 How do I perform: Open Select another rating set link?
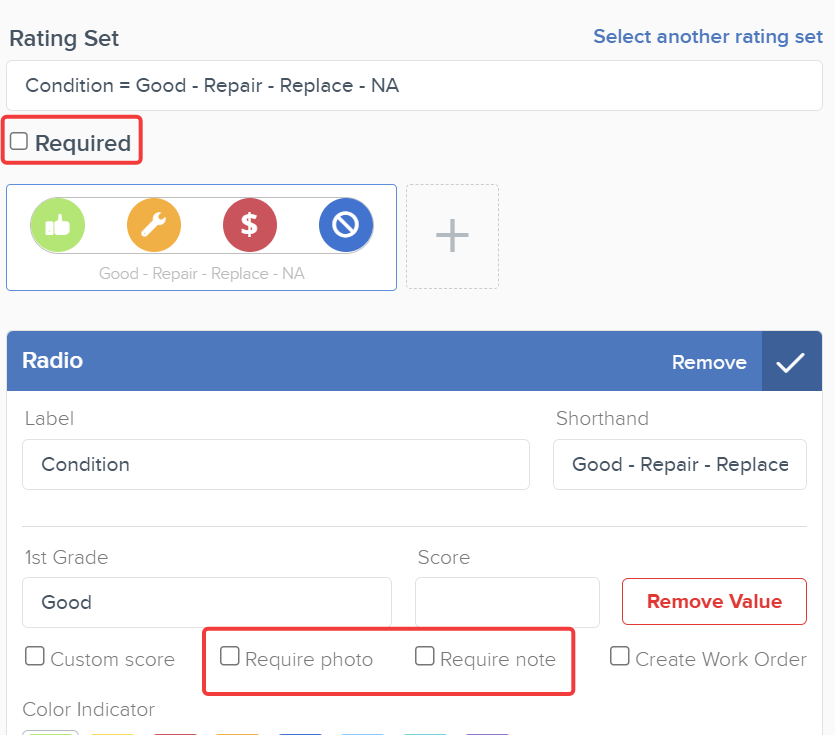[x=708, y=36]
